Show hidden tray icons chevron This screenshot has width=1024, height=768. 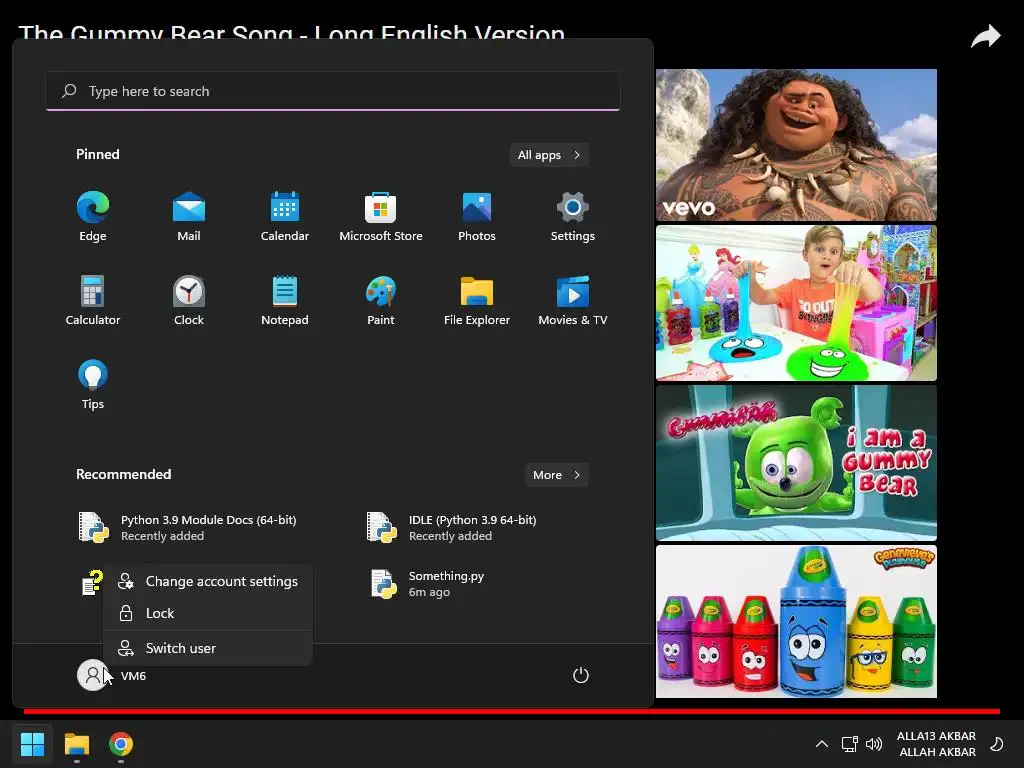coord(822,744)
